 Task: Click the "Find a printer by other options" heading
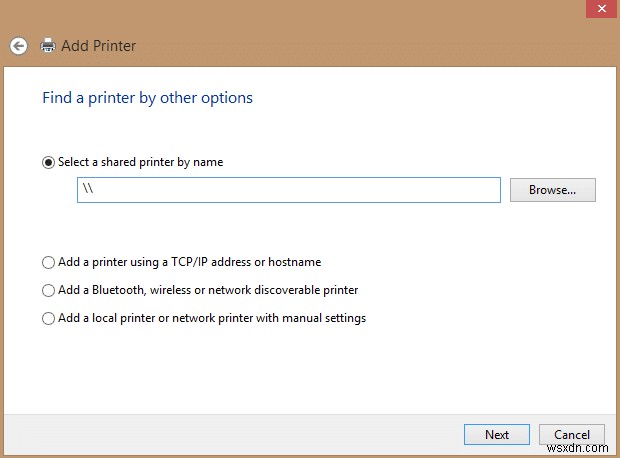point(147,98)
